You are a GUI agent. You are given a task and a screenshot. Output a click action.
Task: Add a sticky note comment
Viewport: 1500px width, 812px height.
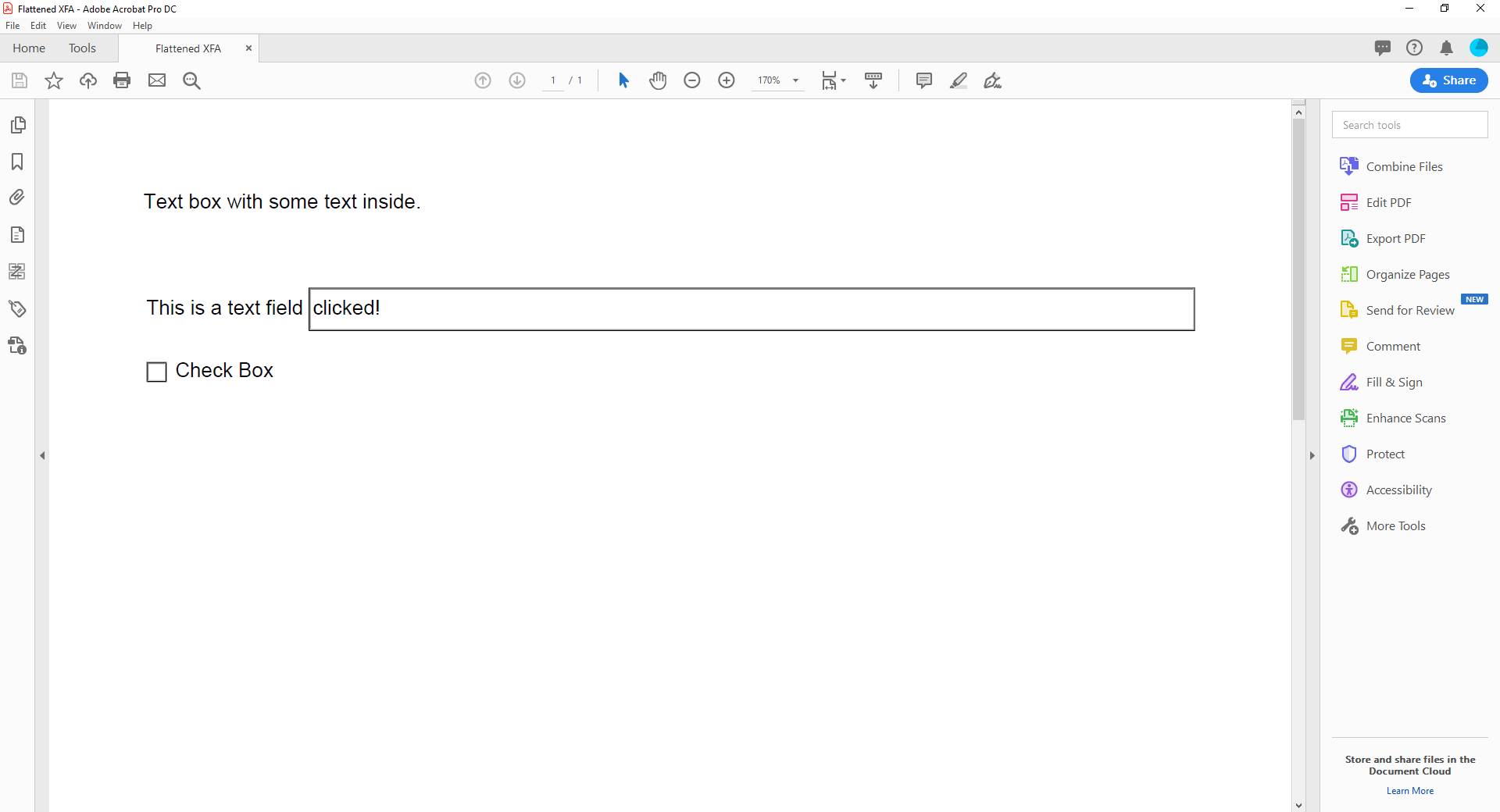click(x=923, y=80)
